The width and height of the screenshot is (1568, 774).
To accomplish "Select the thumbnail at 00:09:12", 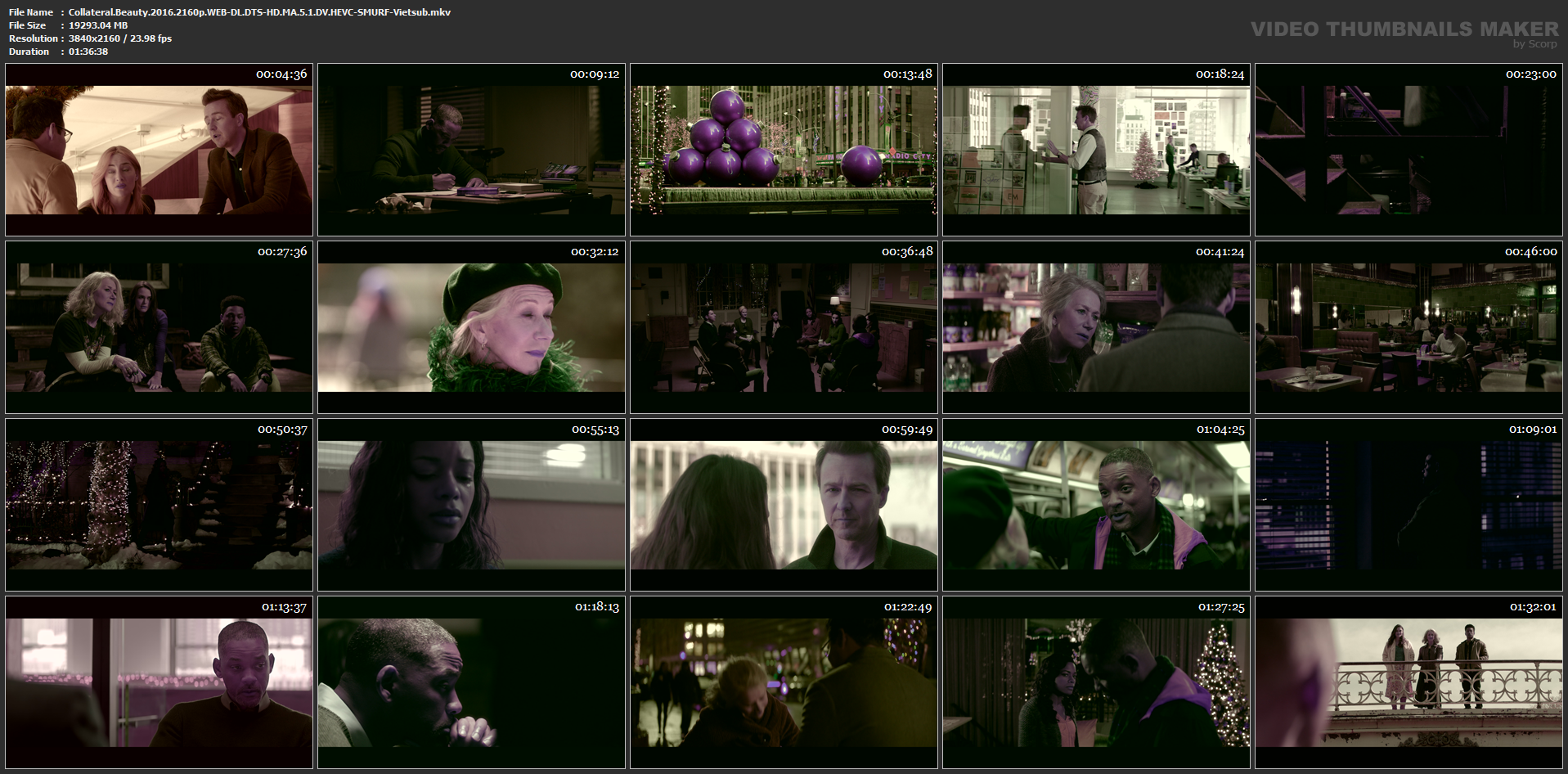I will pyautogui.click(x=471, y=150).
